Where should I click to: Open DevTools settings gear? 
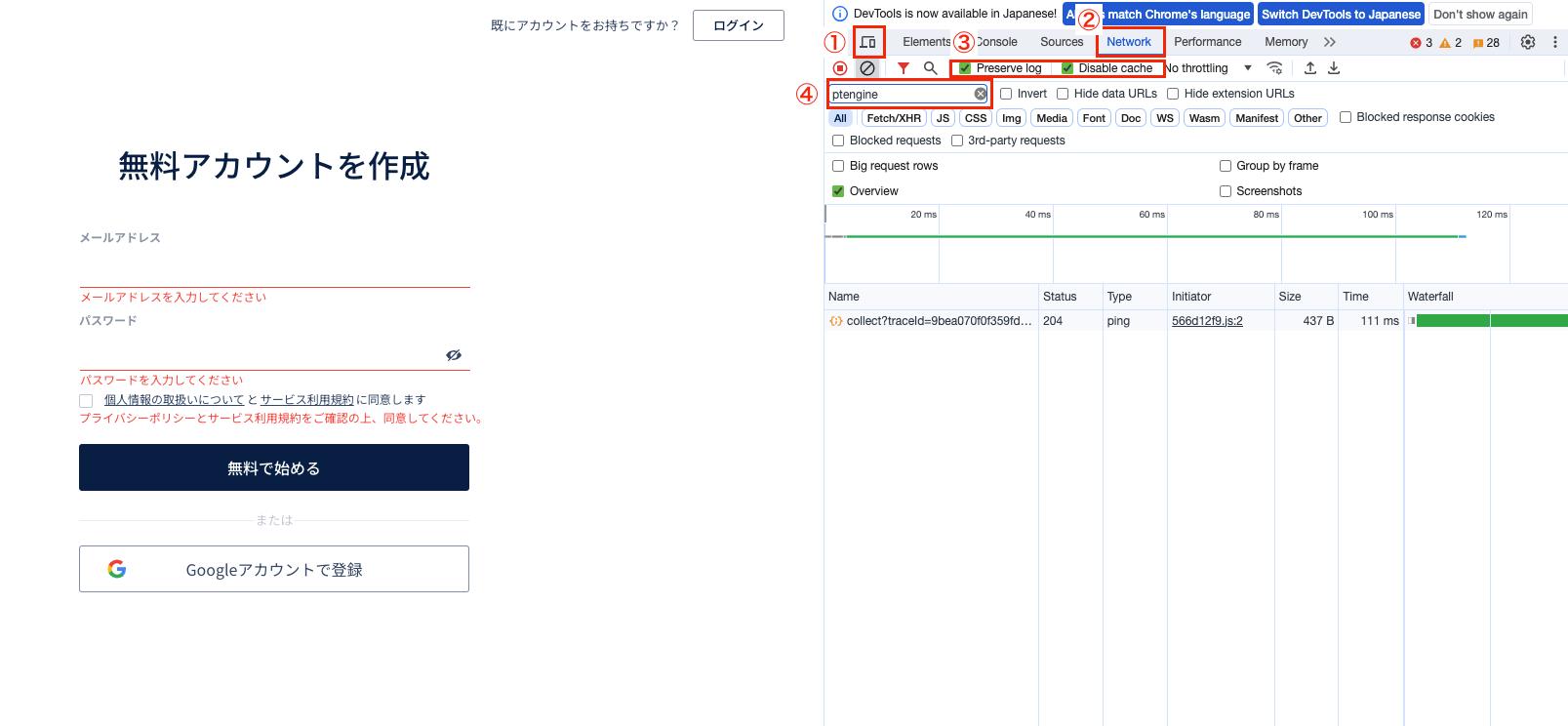(x=1528, y=42)
